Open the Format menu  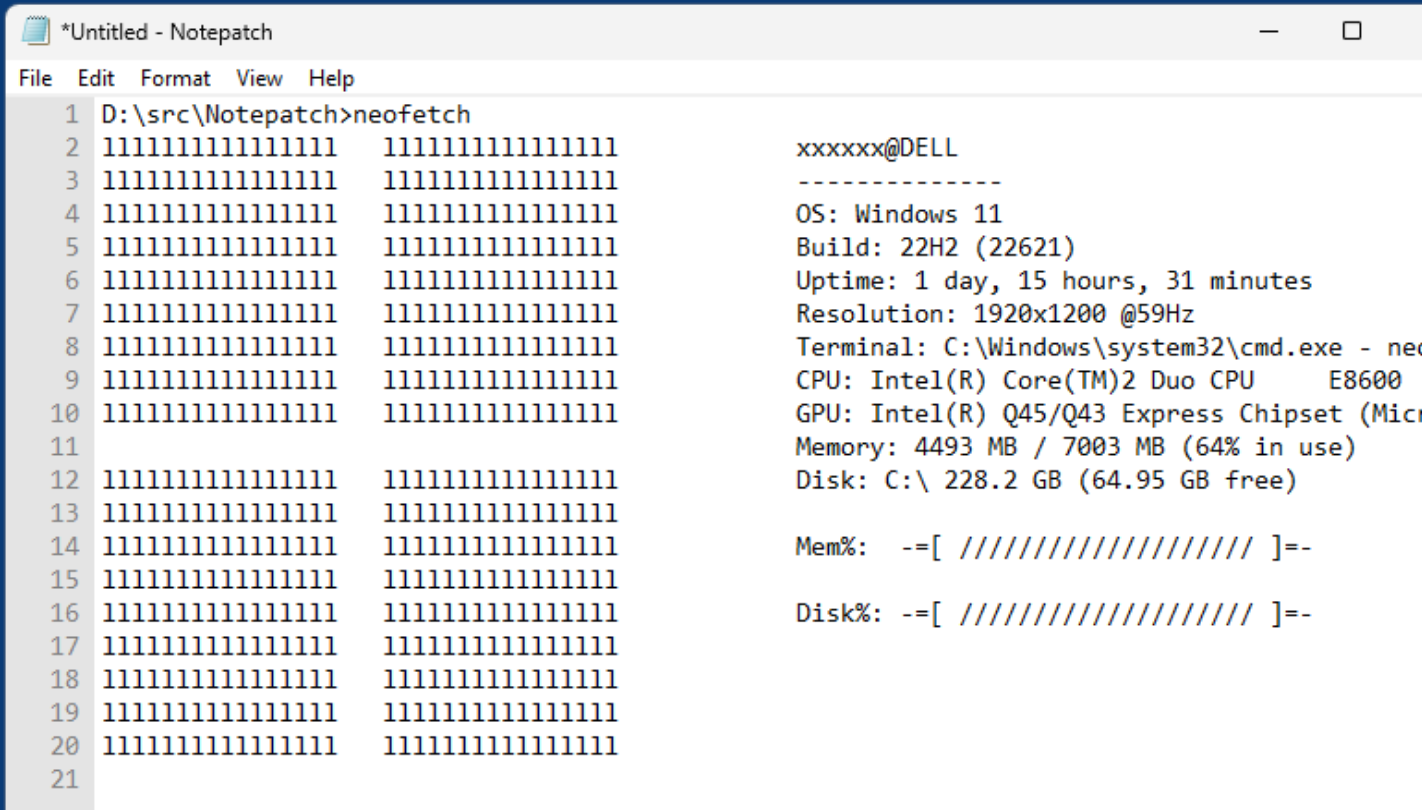tap(175, 78)
